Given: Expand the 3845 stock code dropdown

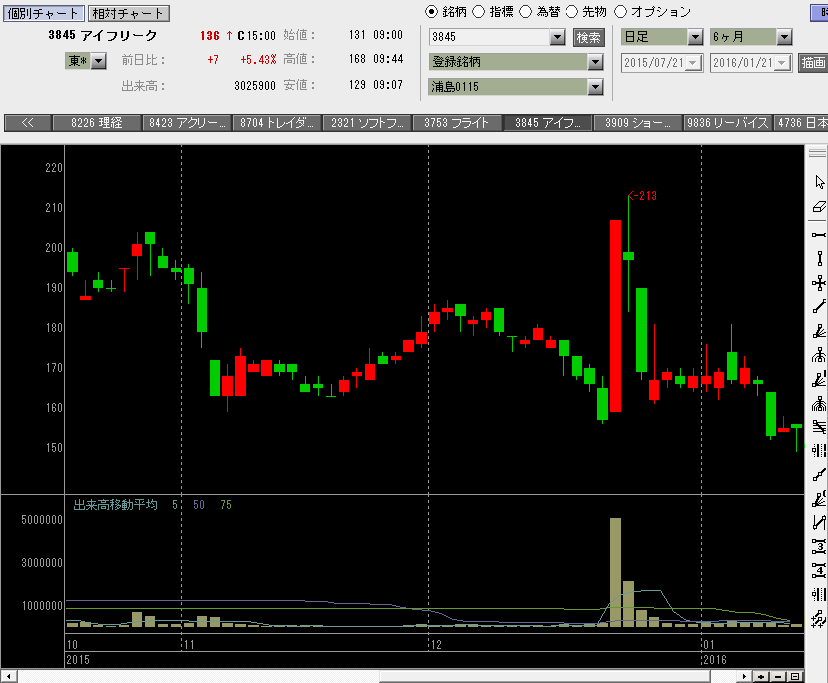Looking at the screenshot, I should 557,37.
